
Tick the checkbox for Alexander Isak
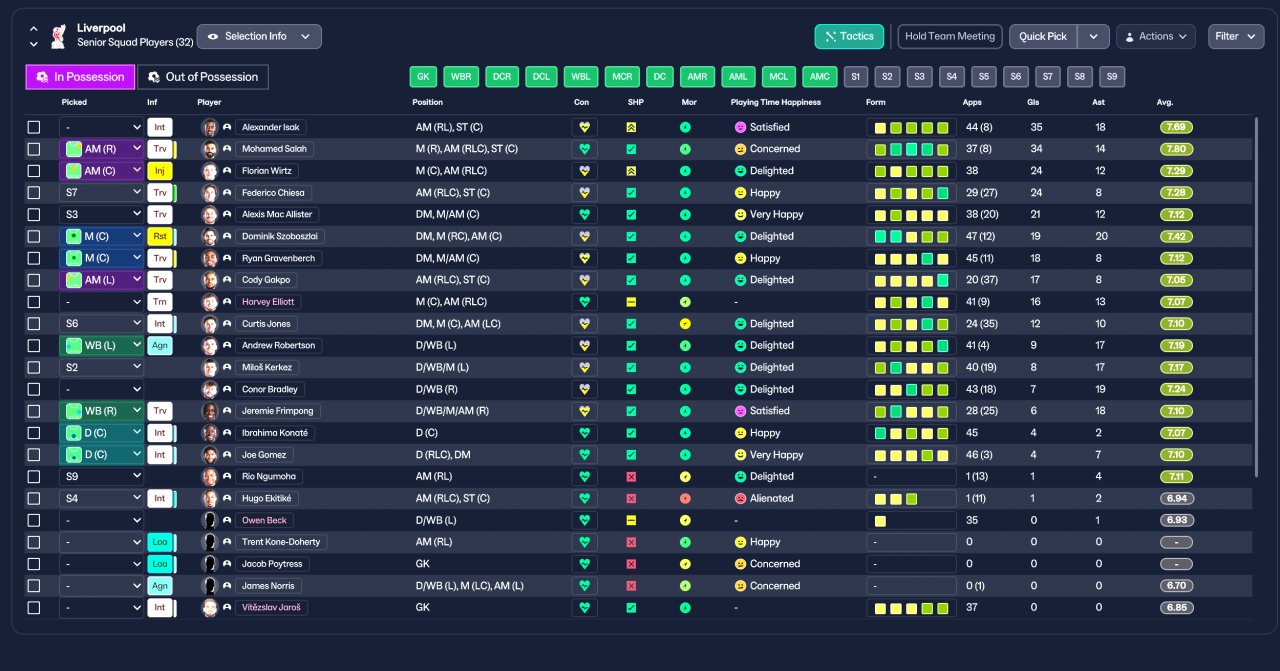coord(34,127)
